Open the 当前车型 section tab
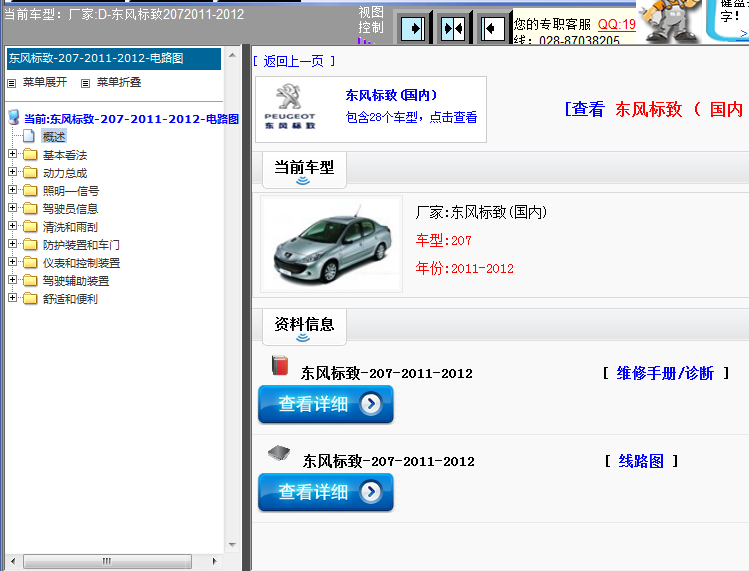 tap(304, 170)
